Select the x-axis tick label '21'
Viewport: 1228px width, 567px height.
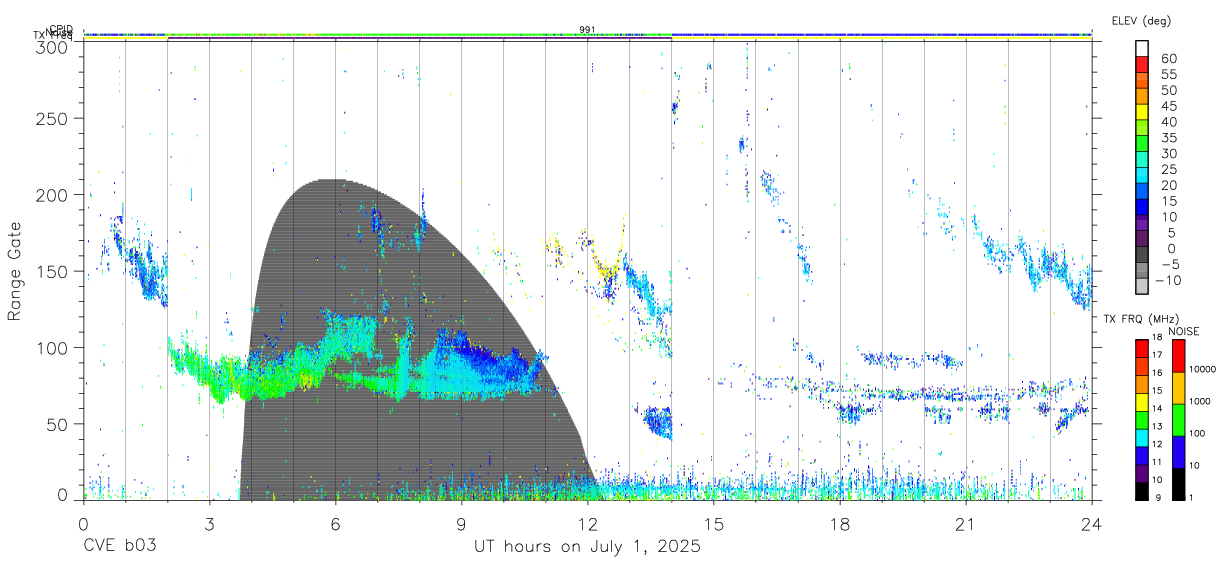coord(965,524)
